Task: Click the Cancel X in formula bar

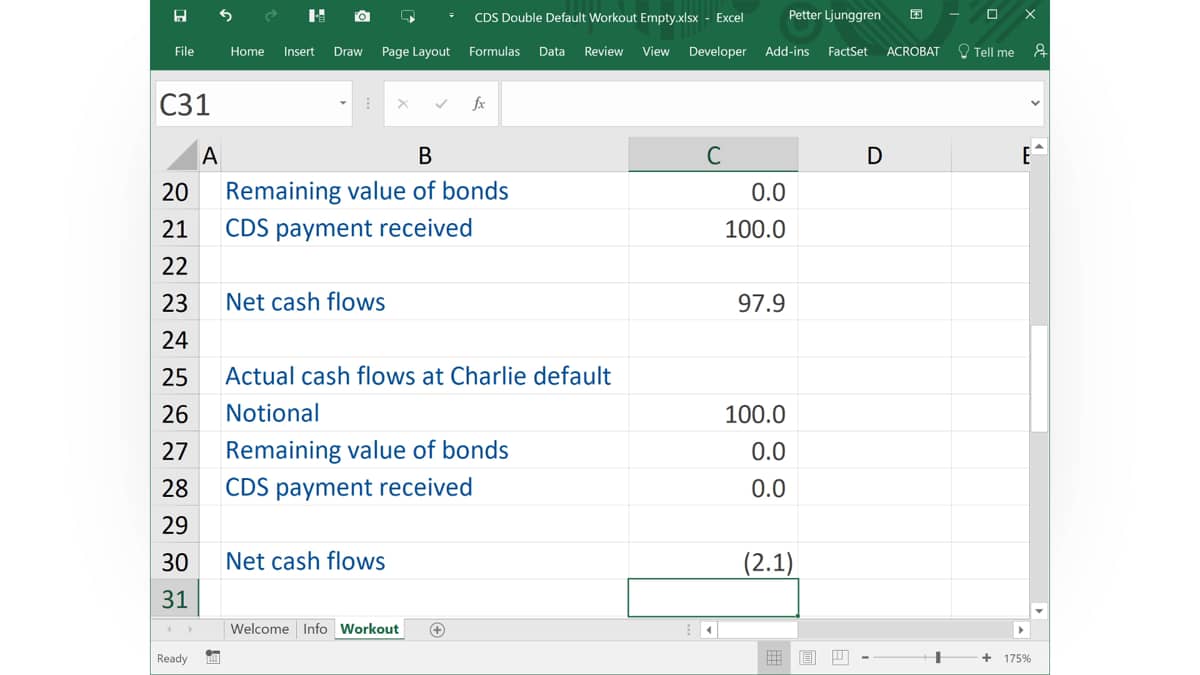Action: point(403,104)
